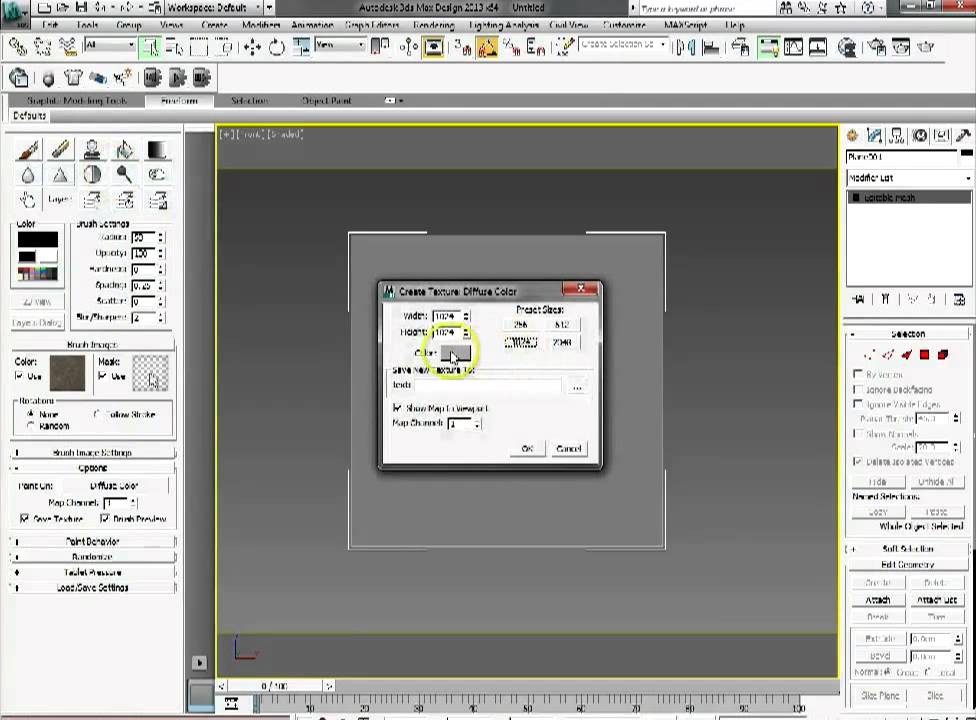Open the Utilities hammer panel tab
The width and height of the screenshot is (976, 720).
[963, 136]
